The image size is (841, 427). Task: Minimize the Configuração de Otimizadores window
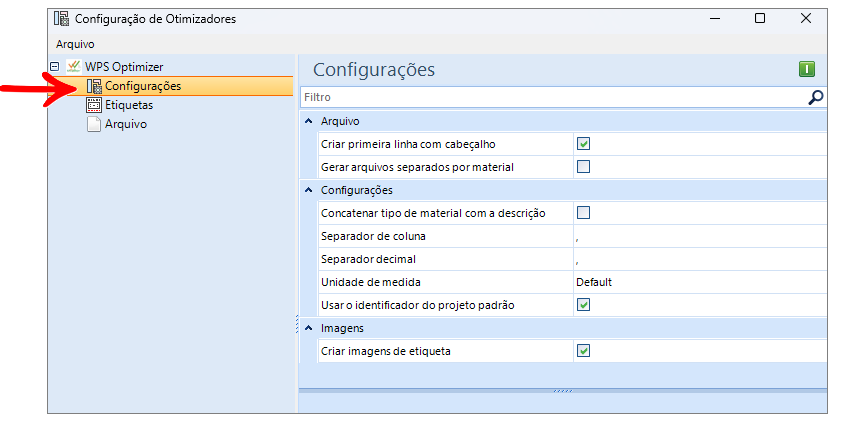pyautogui.click(x=714, y=18)
